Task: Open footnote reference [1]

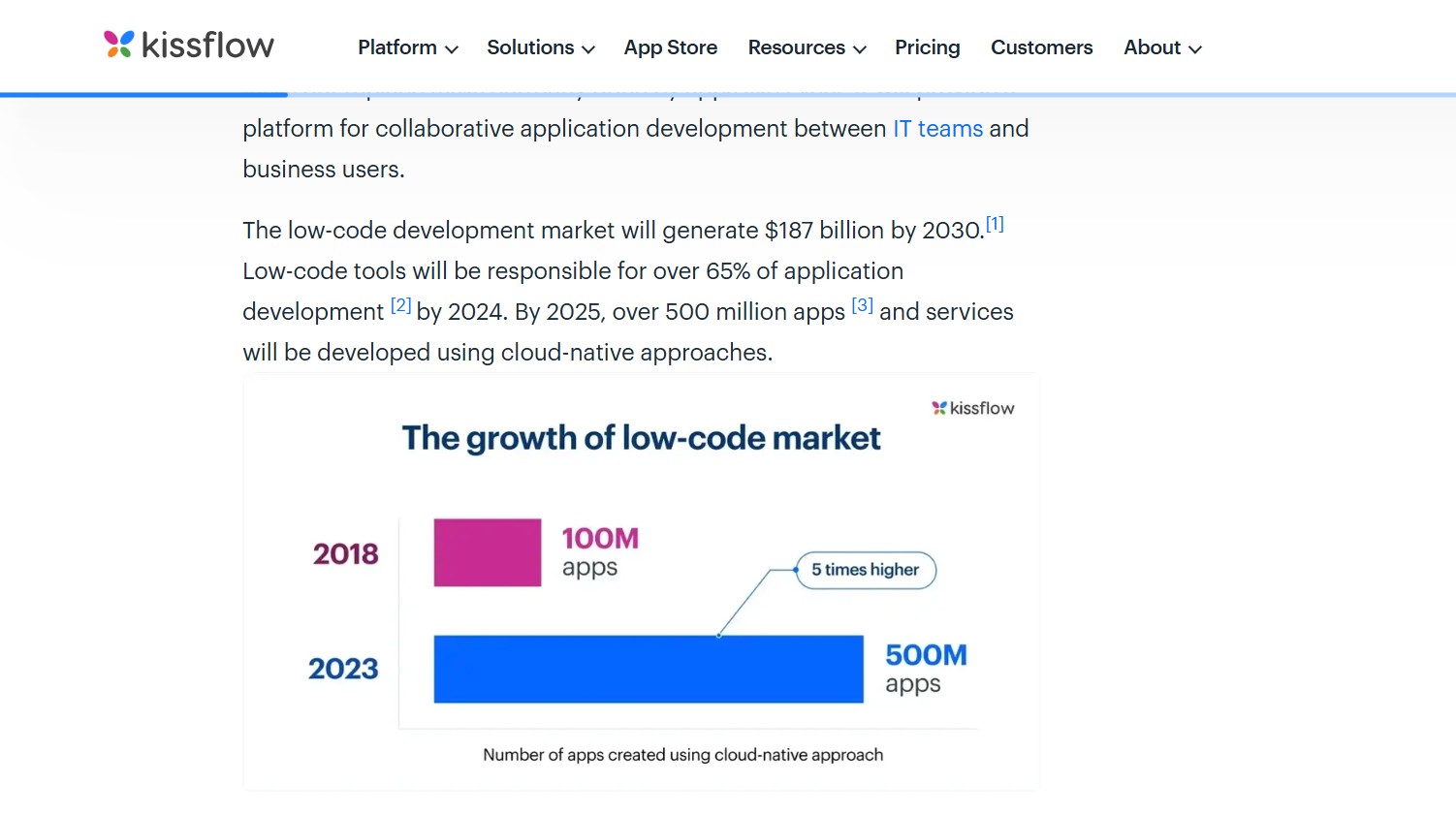Action: tap(995, 222)
